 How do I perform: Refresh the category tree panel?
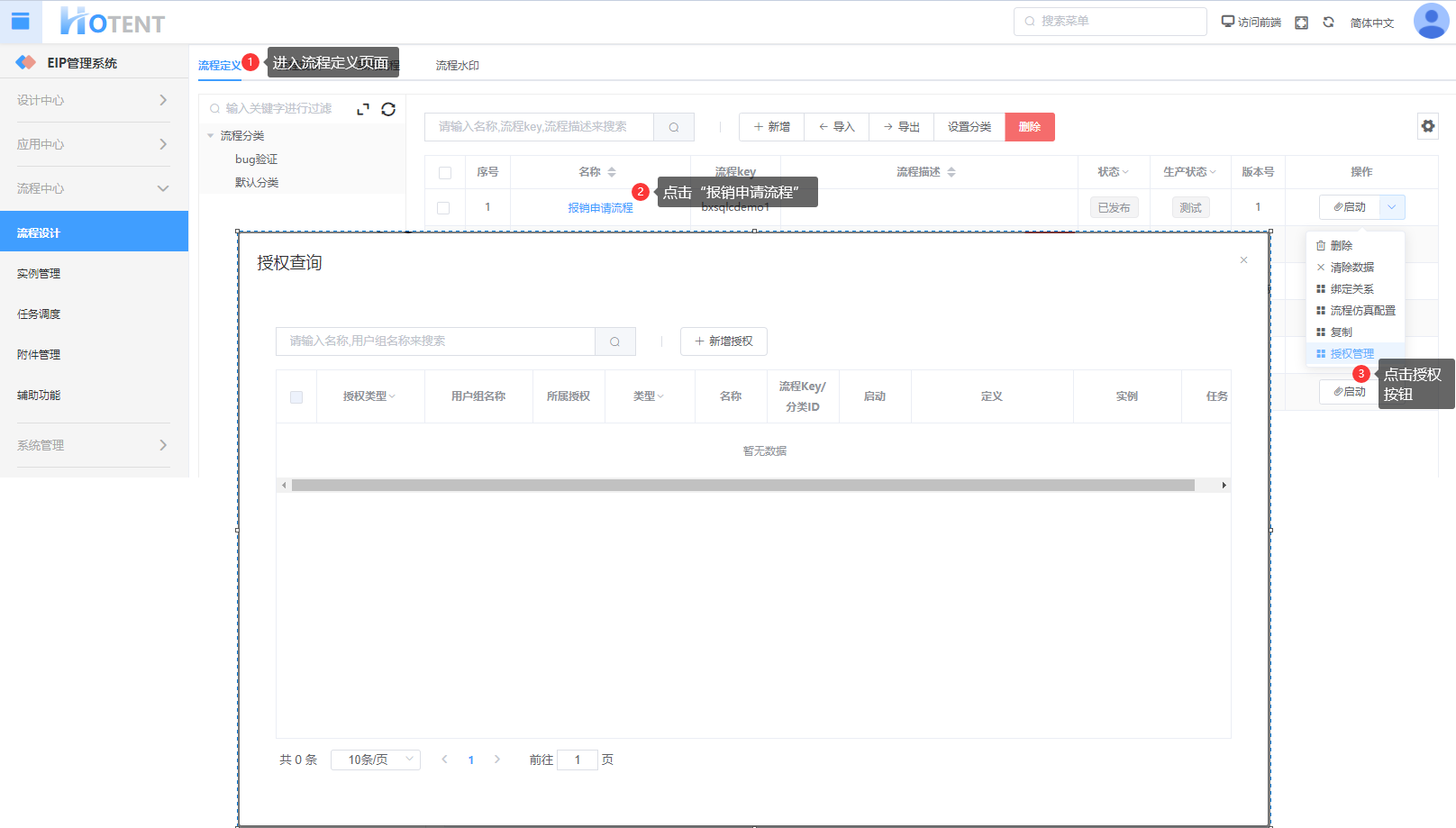pyautogui.click(x=388, y=109)
